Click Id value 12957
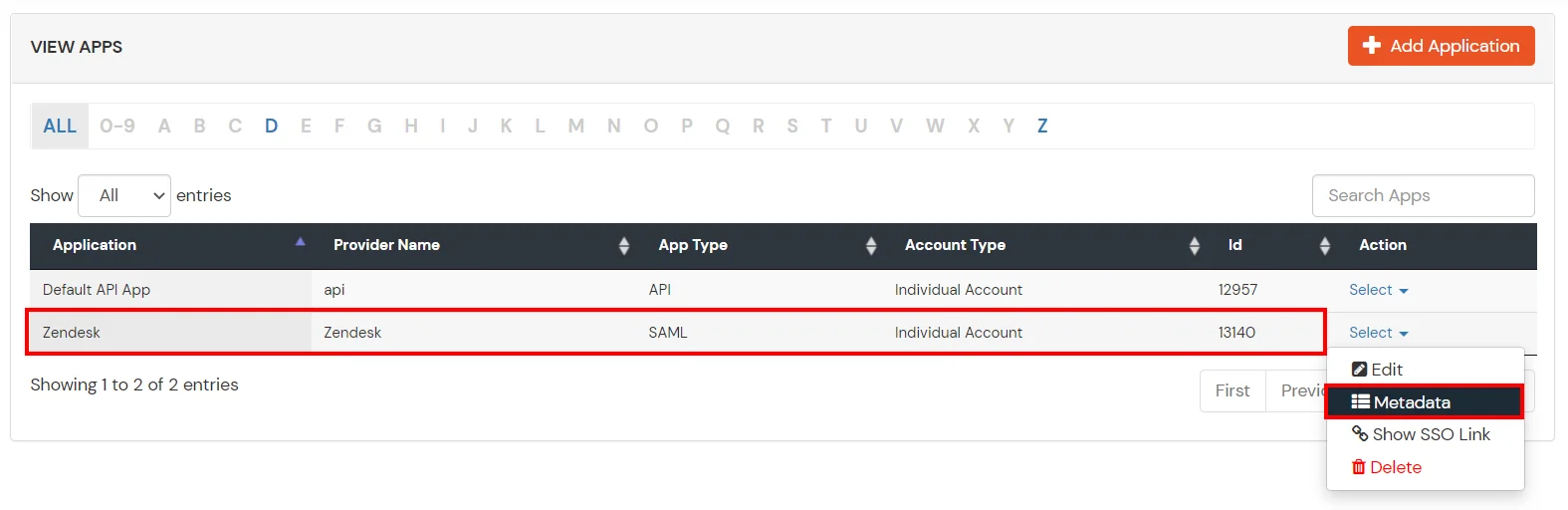The width and height of the screenshot is (1568, 510). point(1237,290)
